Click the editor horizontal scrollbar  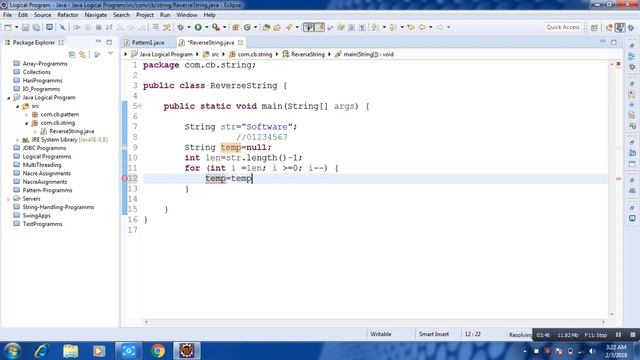point(374,322)
